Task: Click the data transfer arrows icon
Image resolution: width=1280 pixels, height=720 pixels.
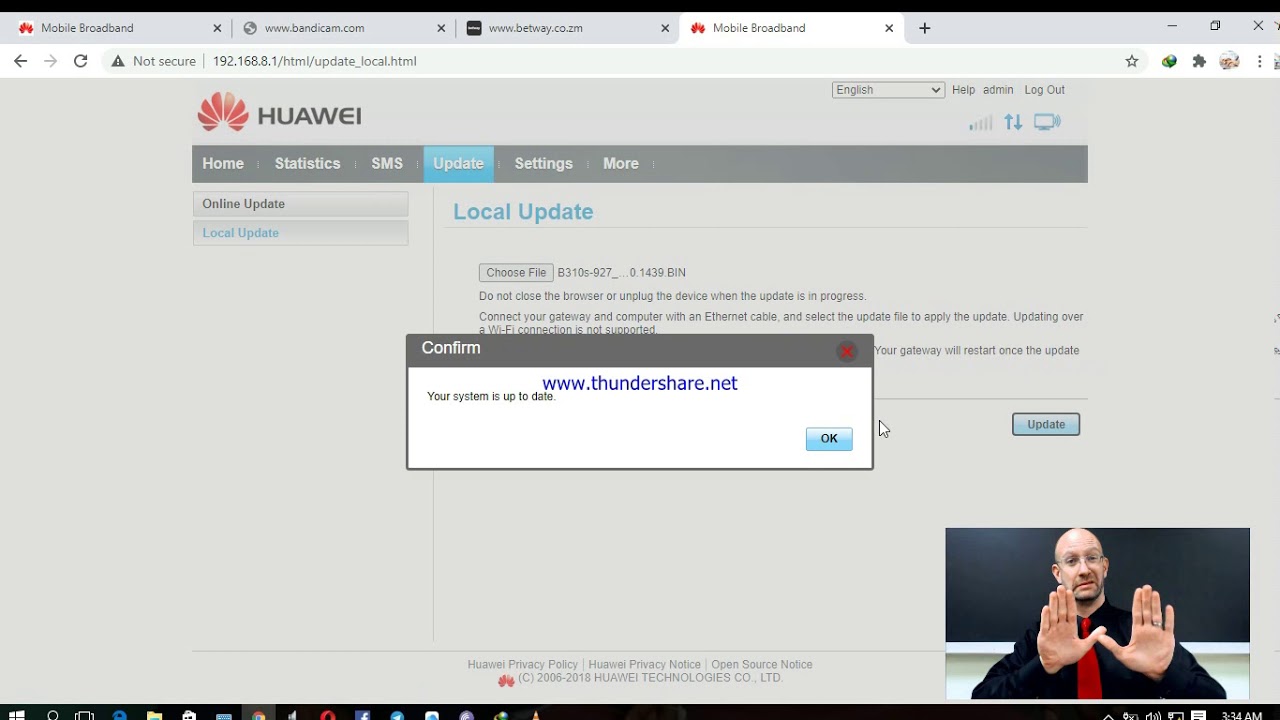Action: point(1014,122)
